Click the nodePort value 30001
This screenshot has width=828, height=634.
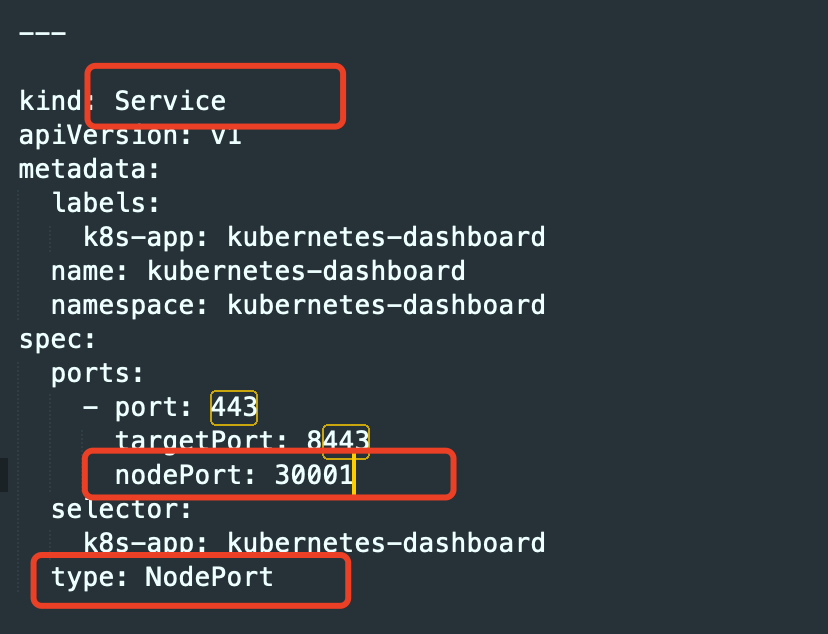(x=314, y=475)
